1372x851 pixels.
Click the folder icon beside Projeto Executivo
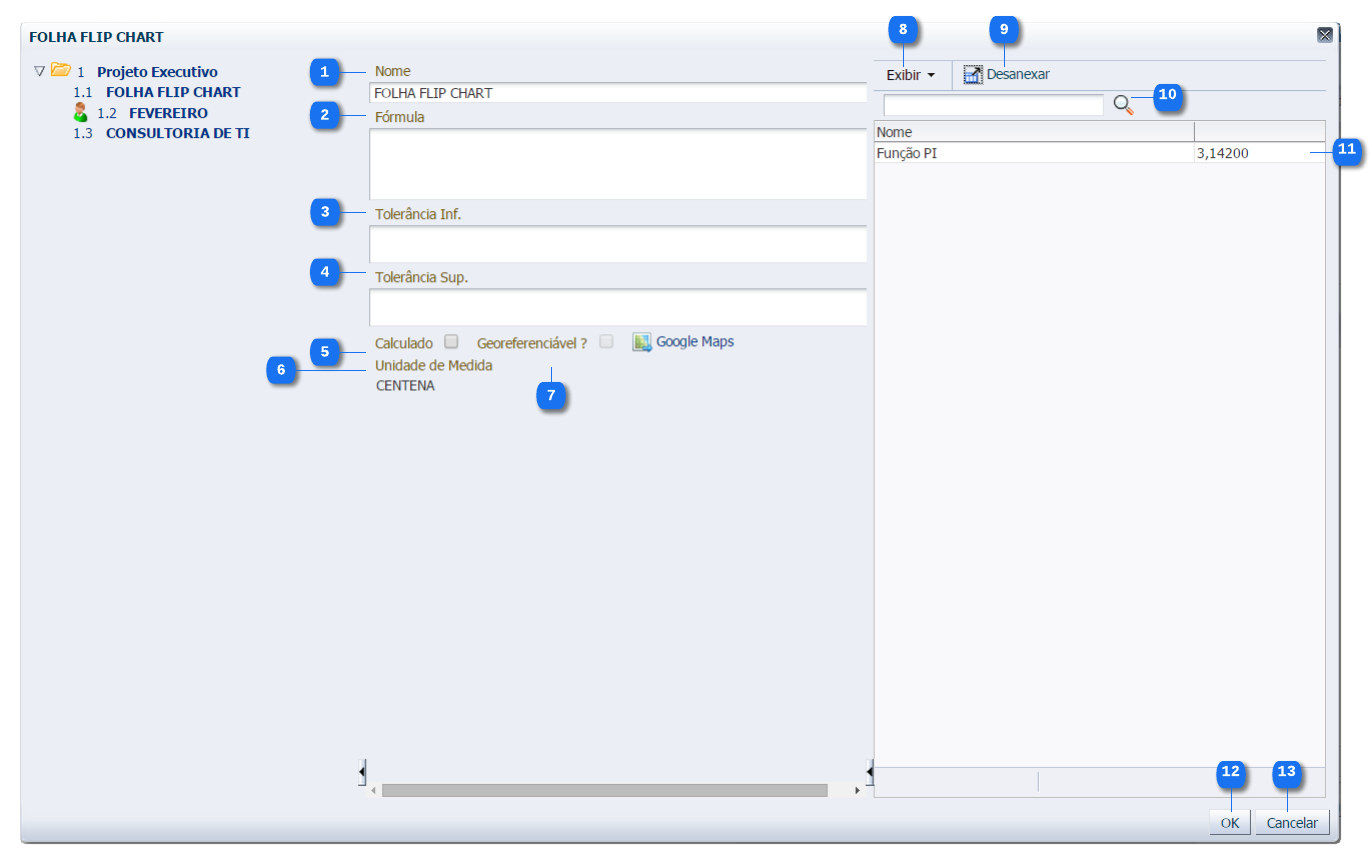tap(61, 71)
